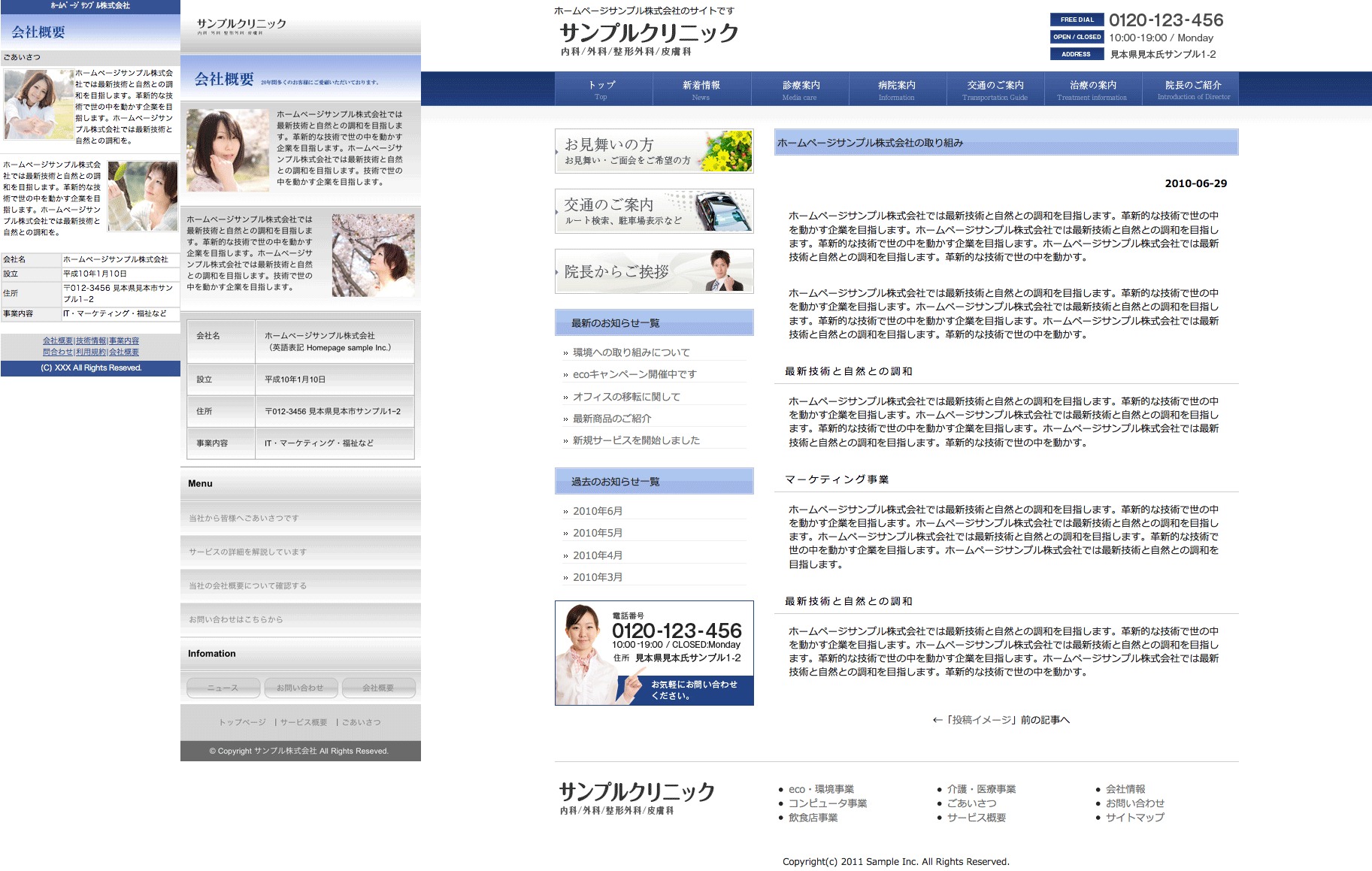This screenshot has width=1372, height=871.
Task: Open the 2010年3月 archive link
Action: [597, 577]
